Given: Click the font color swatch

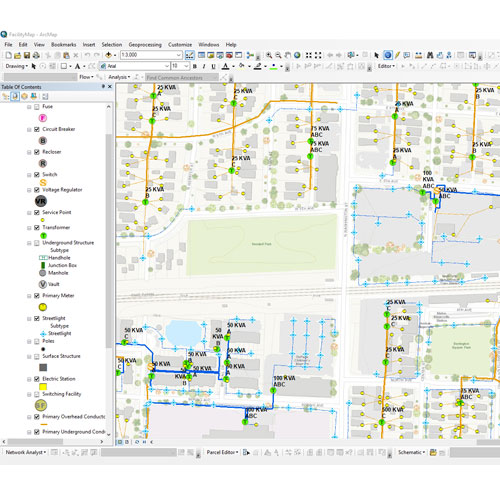Looking at the screenshot, I should pos(225,66).
